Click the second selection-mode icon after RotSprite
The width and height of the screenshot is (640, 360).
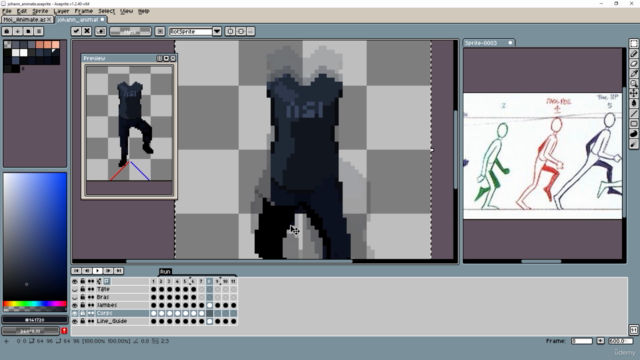click(x=240, y=31)
